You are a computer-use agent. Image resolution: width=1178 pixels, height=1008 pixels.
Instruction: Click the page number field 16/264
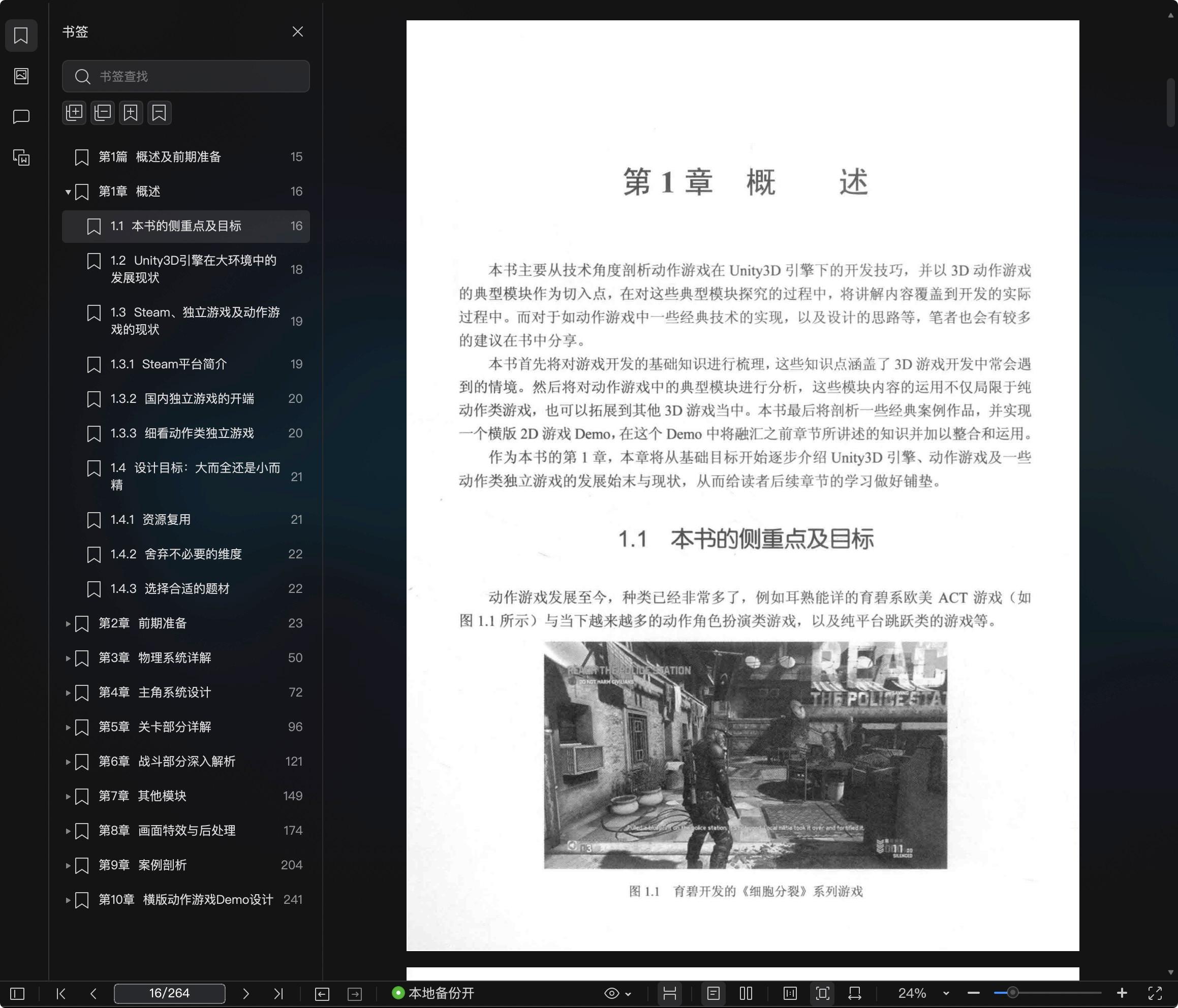(x=169, y=993)
